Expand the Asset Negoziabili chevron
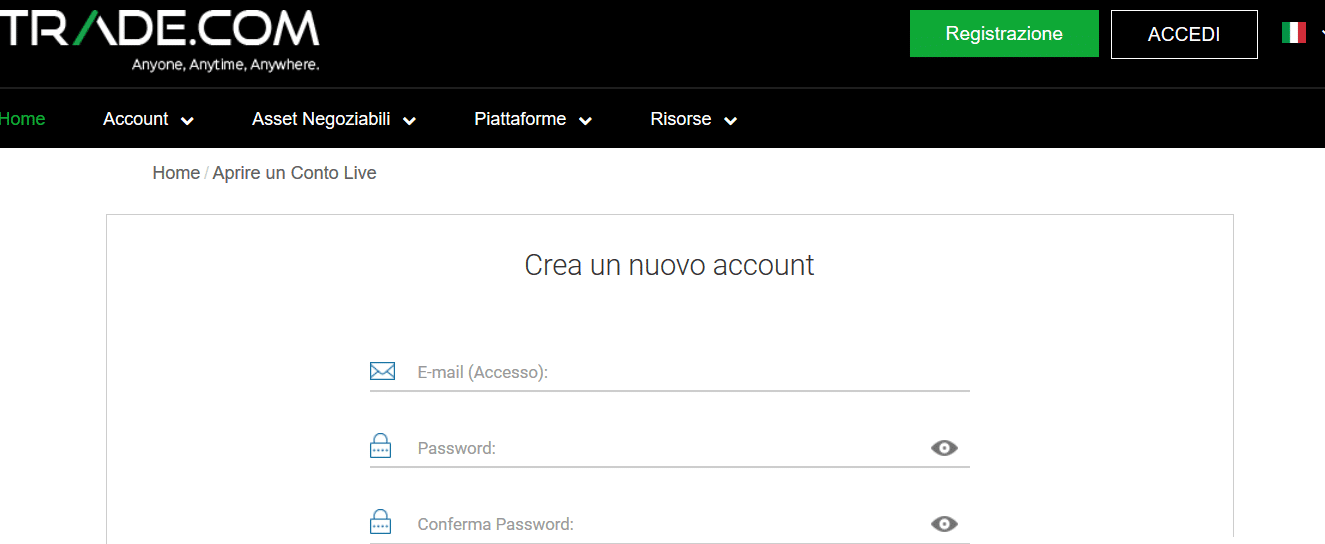The height and width of the screenshot is (544, 1325). pos(409,121)
